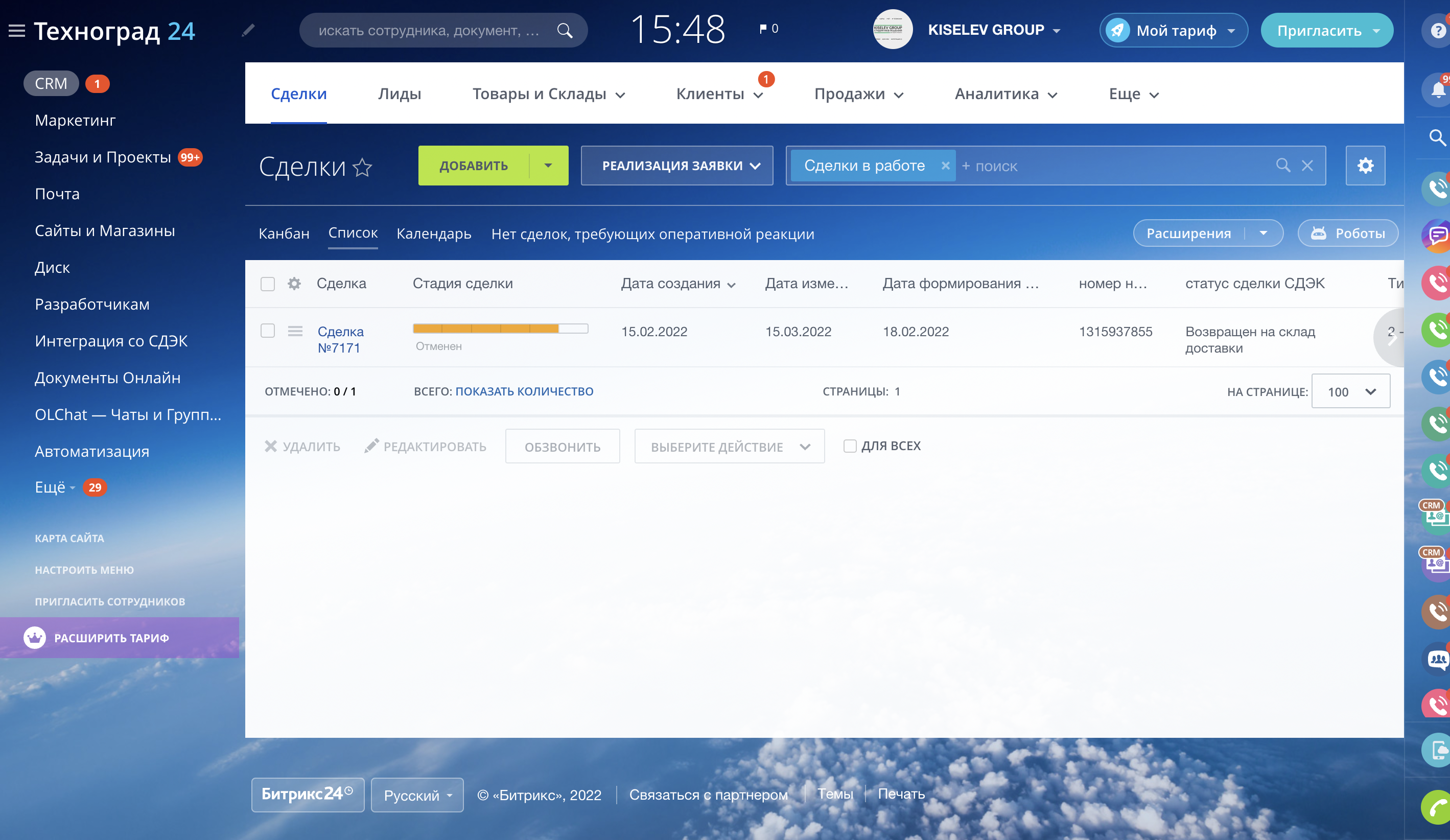The image size is (1450, 840).
Task: Click the search magnifier in right sidebar
Action: tap(1437, 137)
